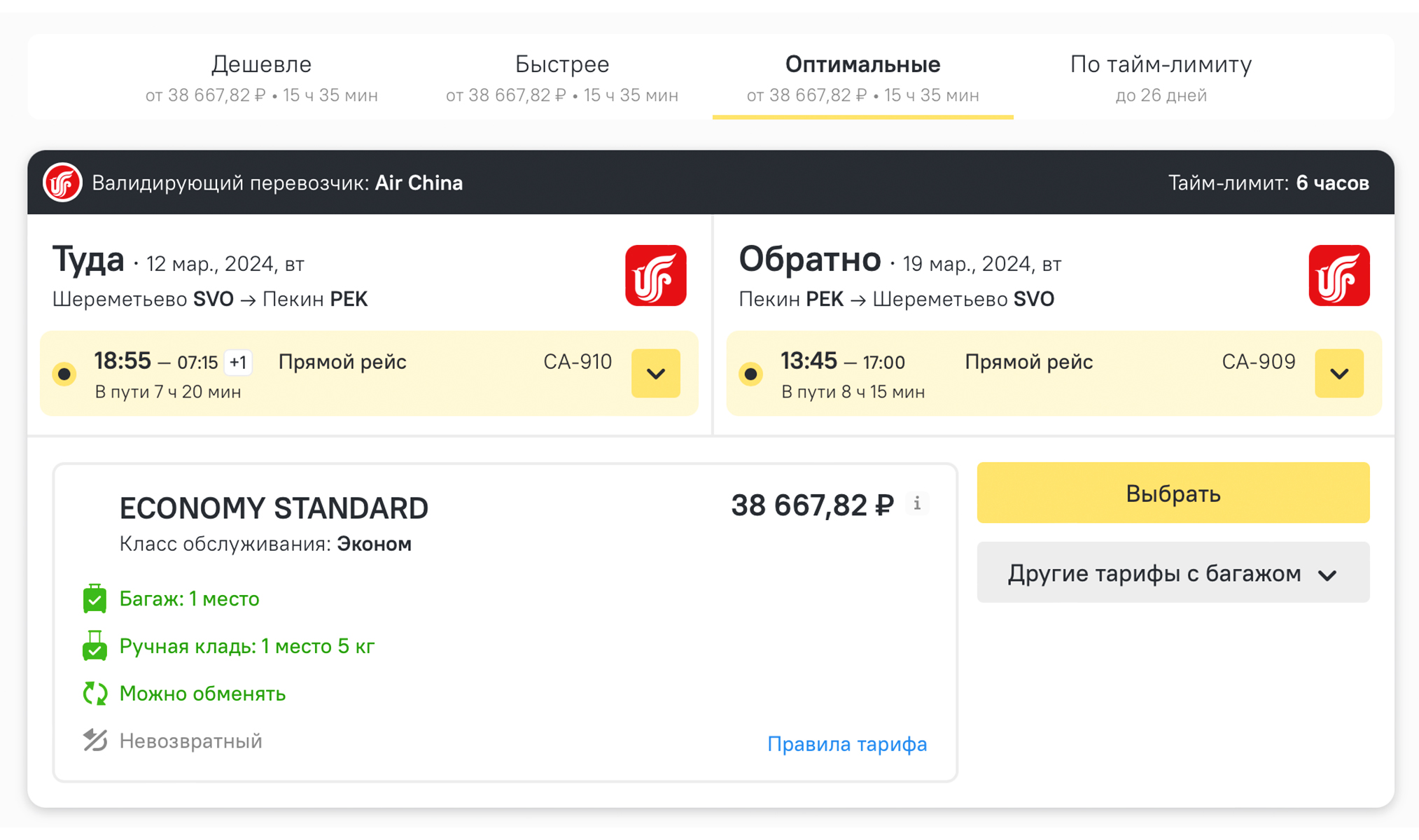Click Air China logo in return section
The image size is (1419, 840).
(1338, 276)
